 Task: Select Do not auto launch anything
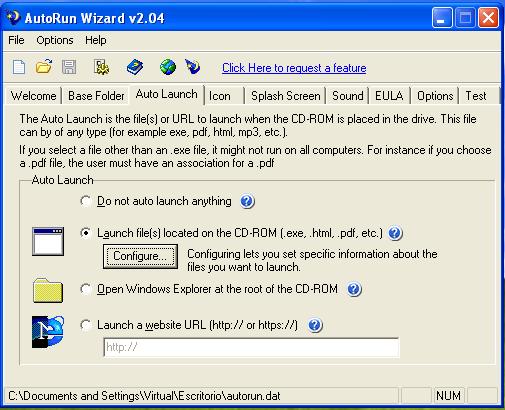click(x=156, y=201)
